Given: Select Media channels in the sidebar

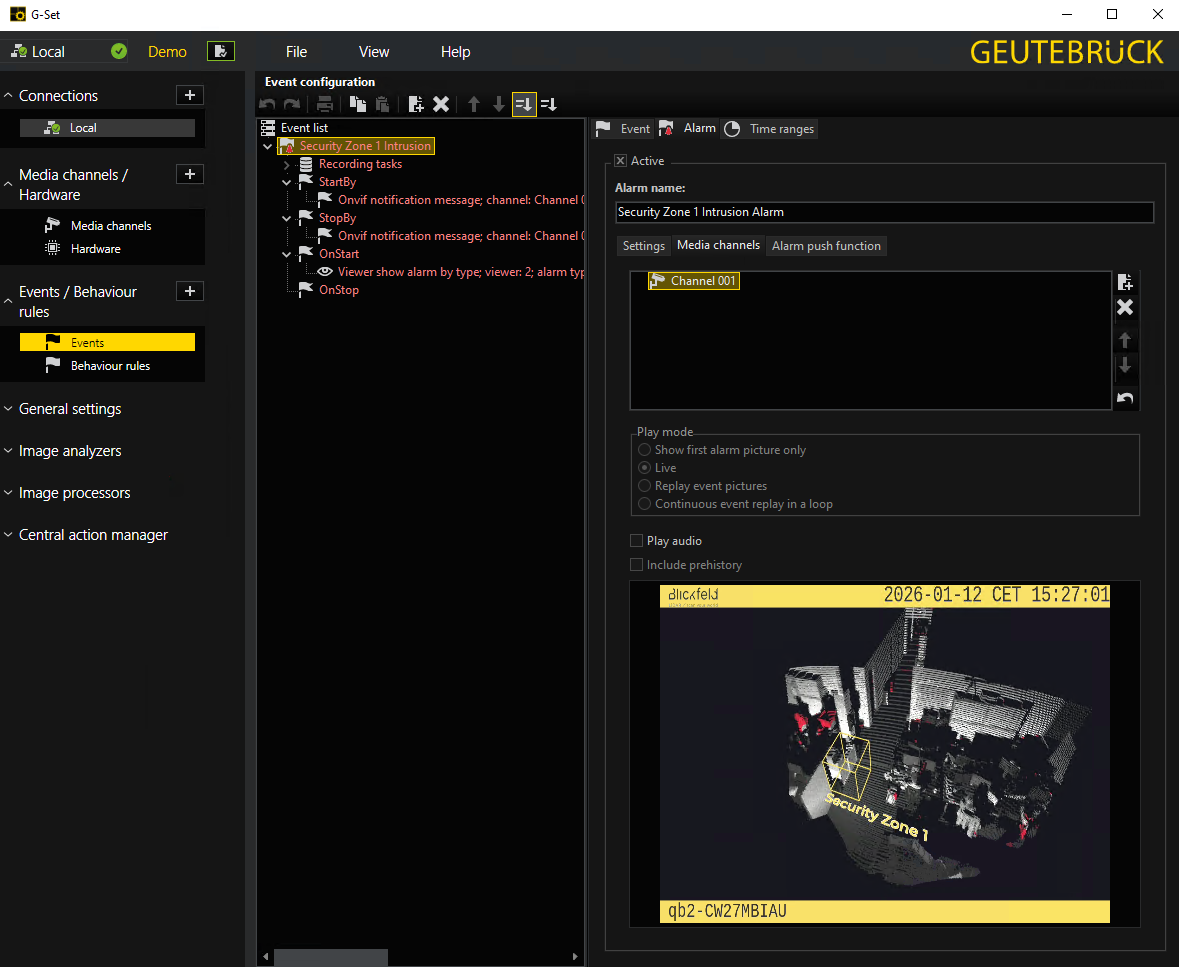Looking at the screenshot, I should (x=111, y=226).
